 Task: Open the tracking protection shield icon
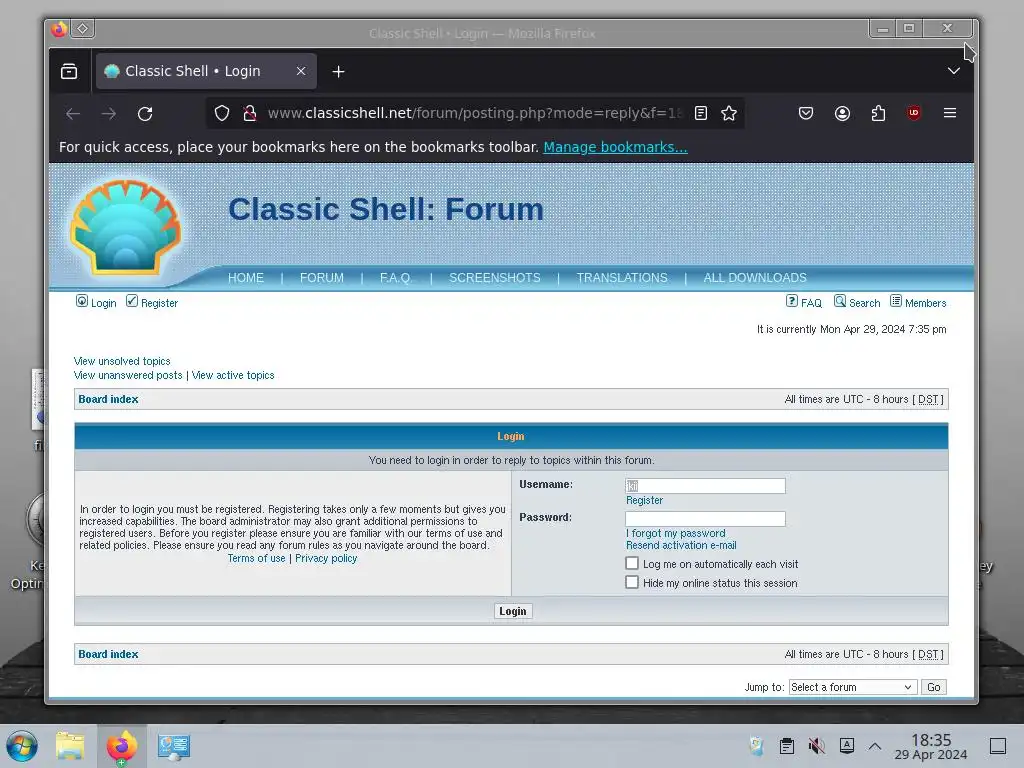(x=222, y=114)
